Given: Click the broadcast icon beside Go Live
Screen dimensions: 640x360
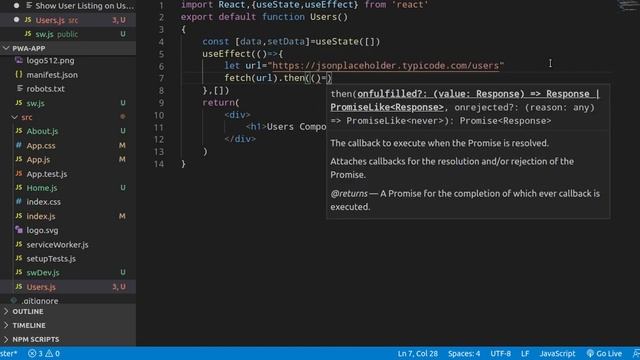Looking at the screenshot, I should click(590, 353).
